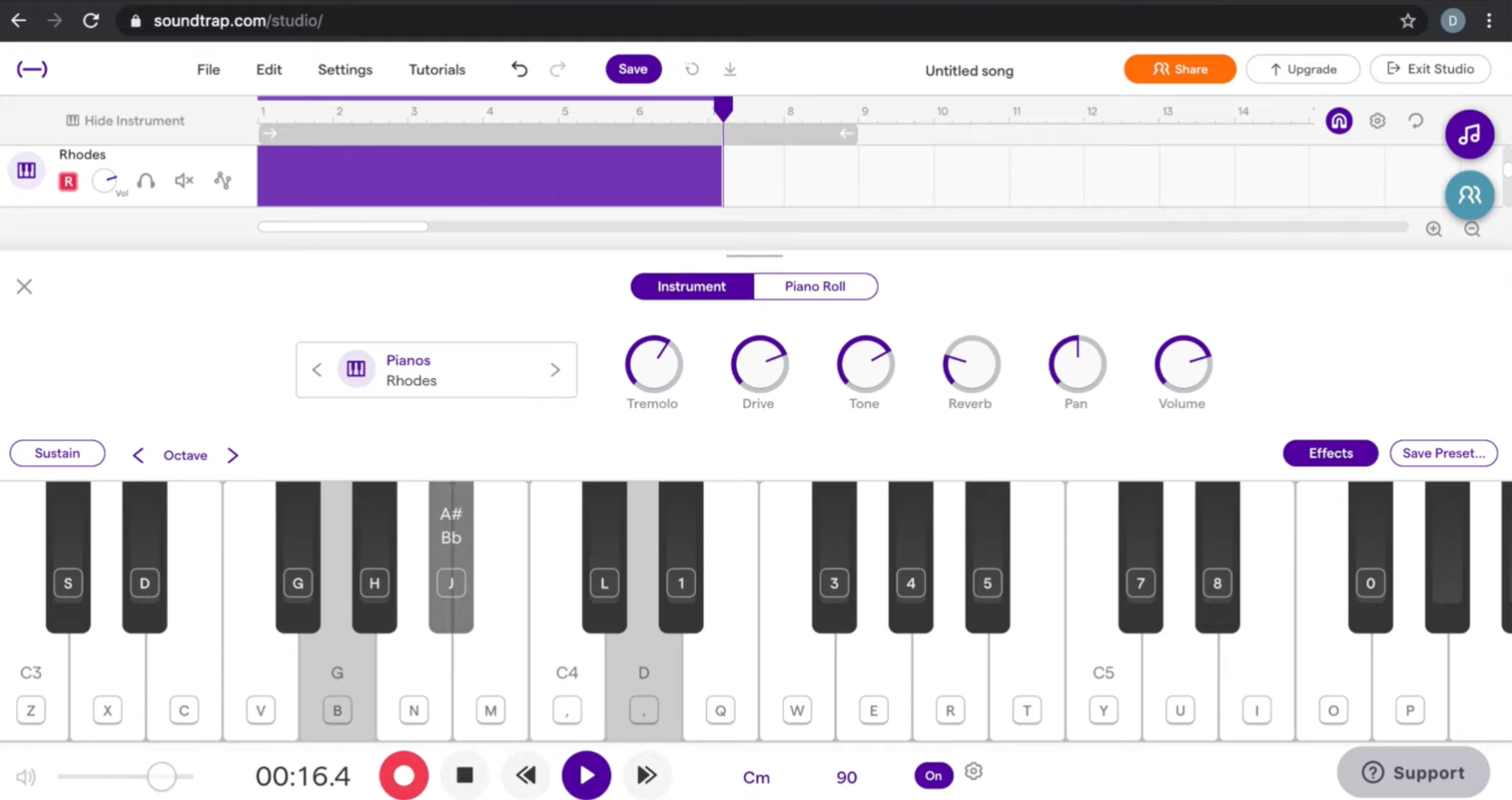Image resolution: width=1512 pixels, height=800 pixels.
Task: Zoom in on the timeline with the magnifier
Action: [x=1434, y=229]
